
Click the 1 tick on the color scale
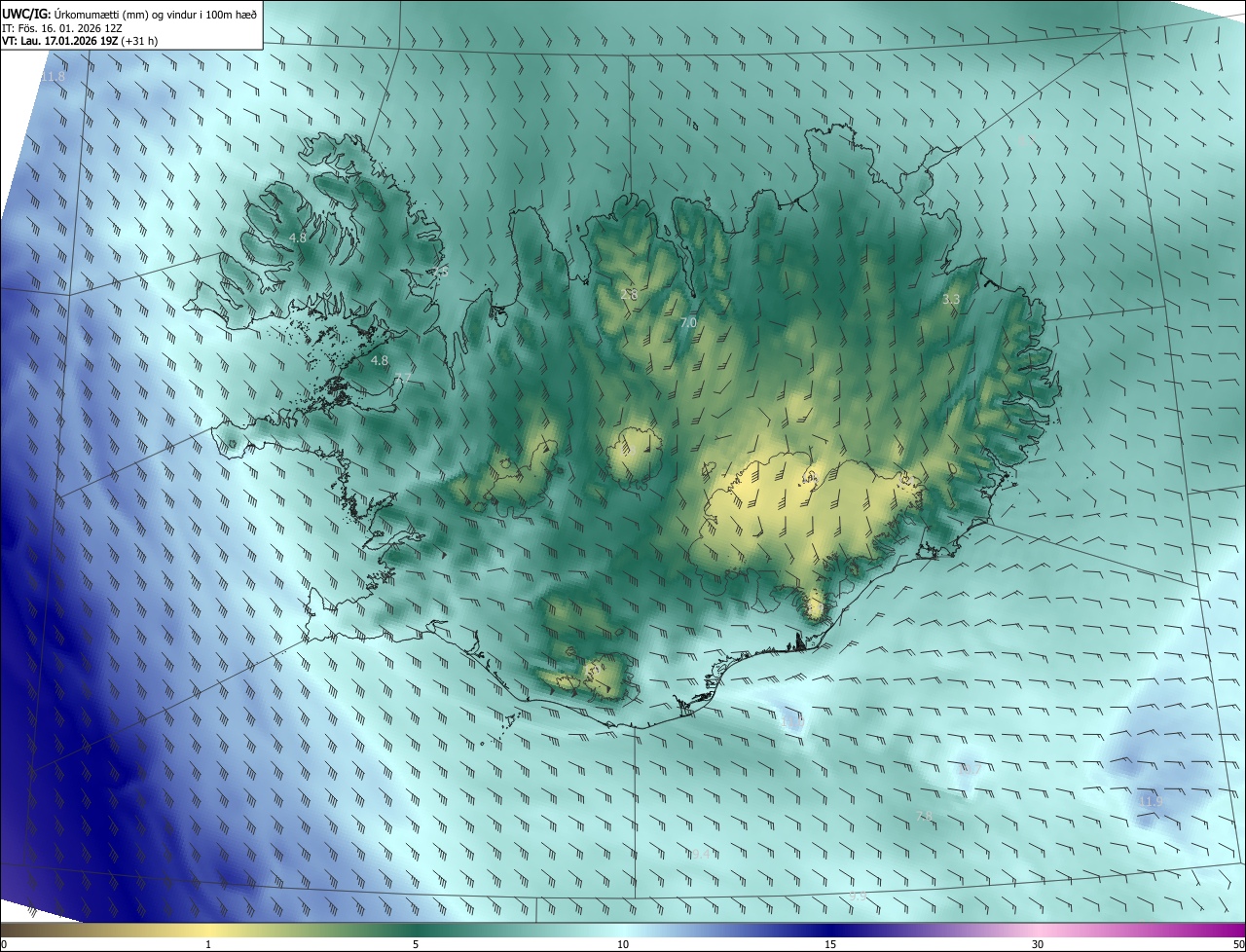pyautogui.click(x=208, y=945)
